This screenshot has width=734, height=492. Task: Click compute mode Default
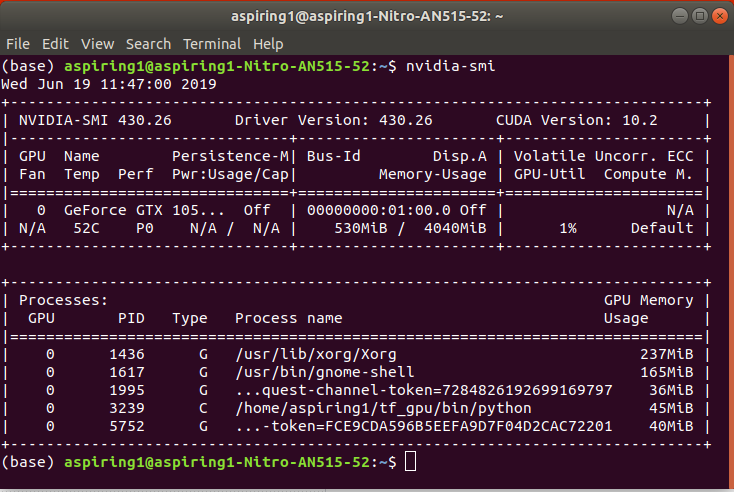[662, 228]
